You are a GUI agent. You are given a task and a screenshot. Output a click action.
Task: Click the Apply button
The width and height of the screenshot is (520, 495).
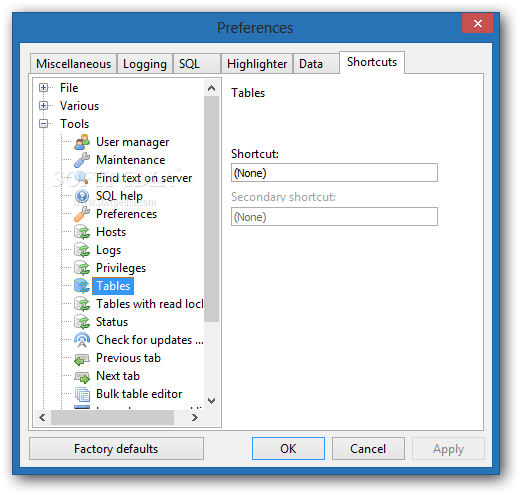448,449
